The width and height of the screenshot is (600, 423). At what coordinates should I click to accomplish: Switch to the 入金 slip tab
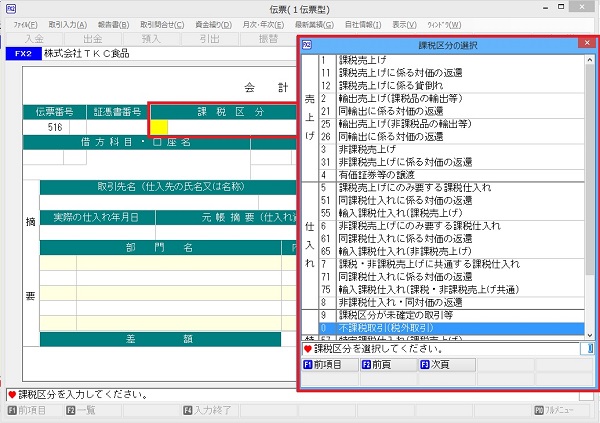[x=34, y=39]
